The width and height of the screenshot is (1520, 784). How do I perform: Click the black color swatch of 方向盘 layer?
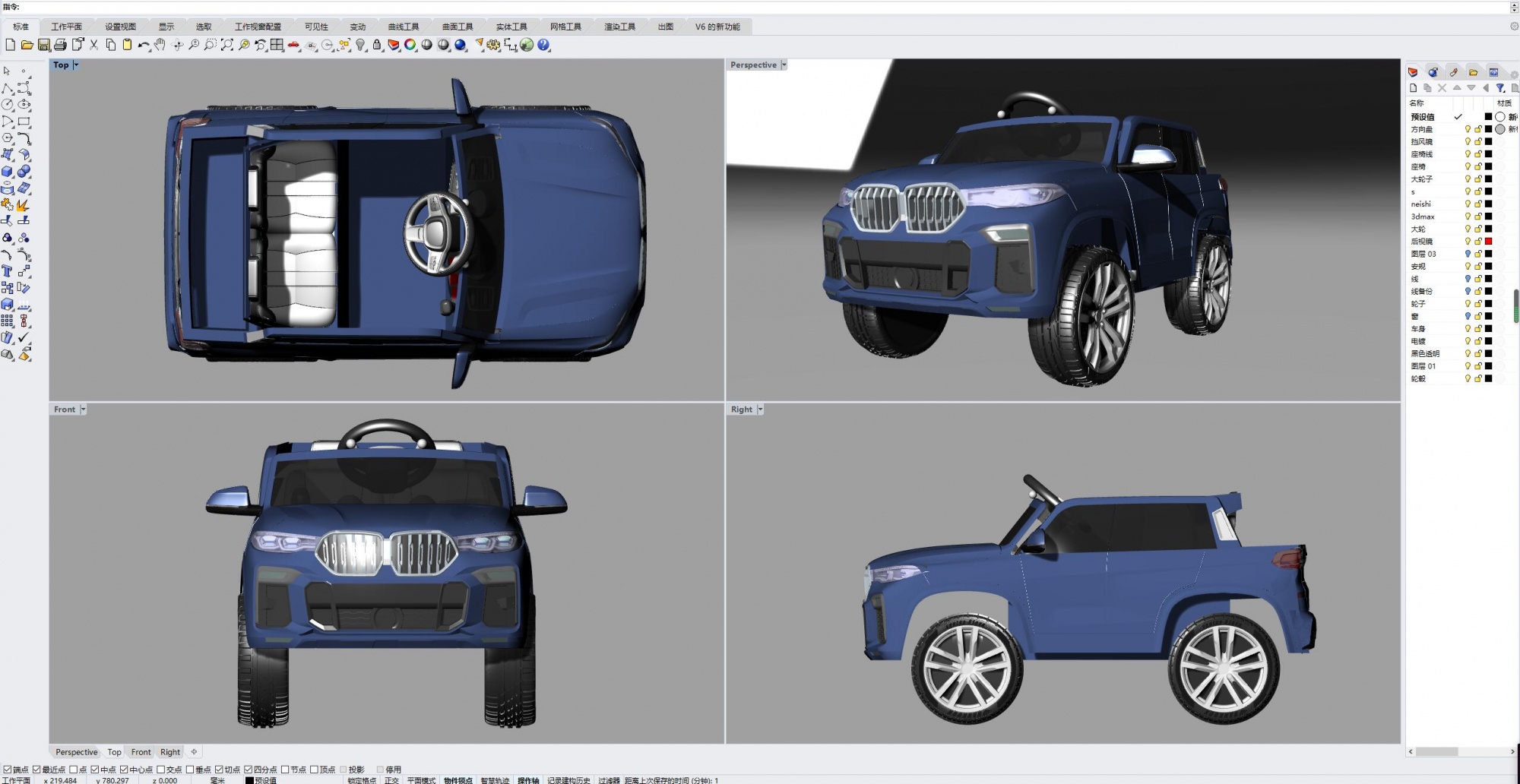click(x=1488, y=129)
